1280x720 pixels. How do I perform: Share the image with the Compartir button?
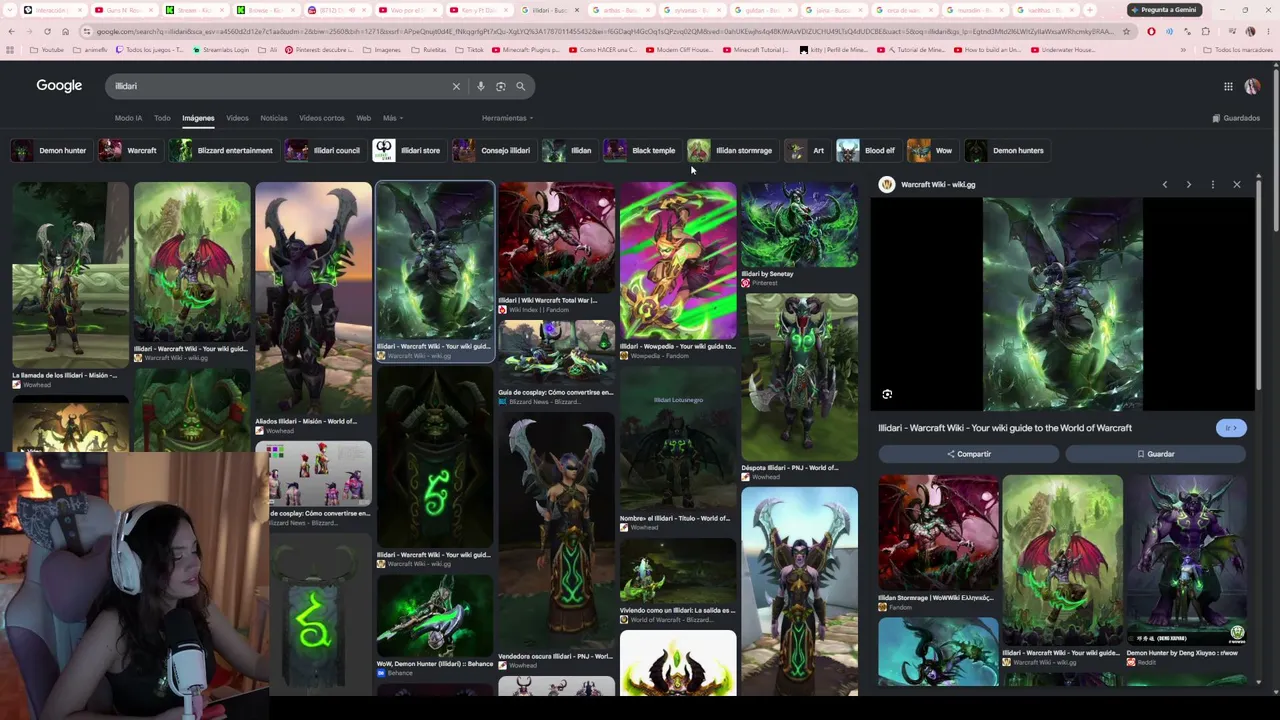click(968, 454)
